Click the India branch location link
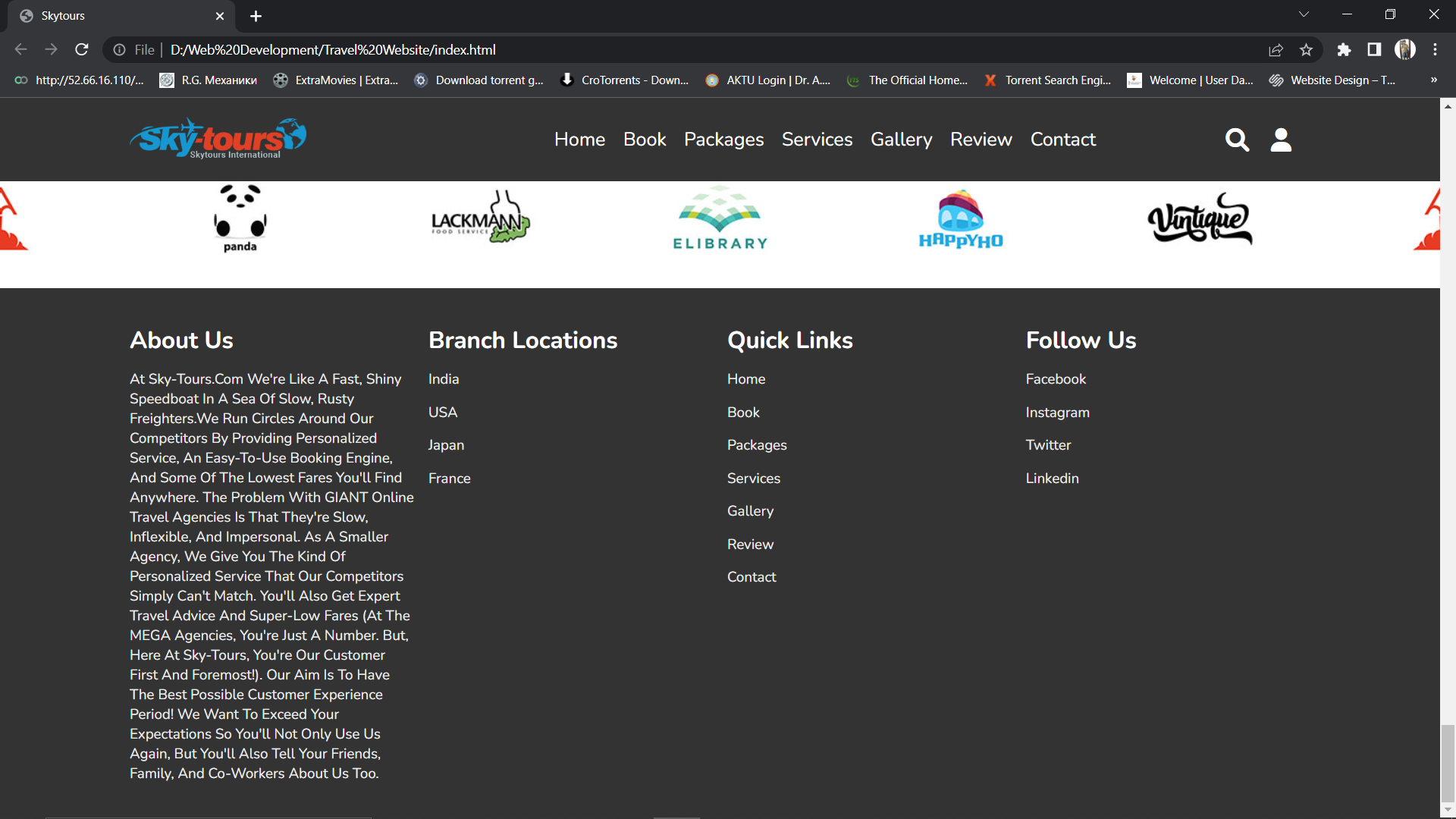The height and width of the screenshot is (819, 1456). pyautogui.click(x=444, y=379)
